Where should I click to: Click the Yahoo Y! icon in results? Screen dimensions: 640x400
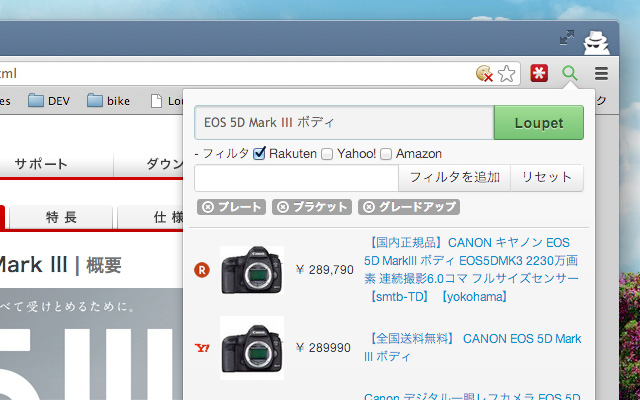click(202, 348)
